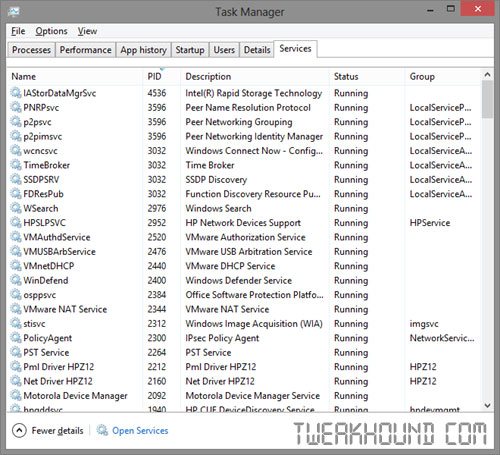Viewport: 500px width, 455px height.
Task: Click the vertical scrollbar thumb
Action: [x=487, y=99]
